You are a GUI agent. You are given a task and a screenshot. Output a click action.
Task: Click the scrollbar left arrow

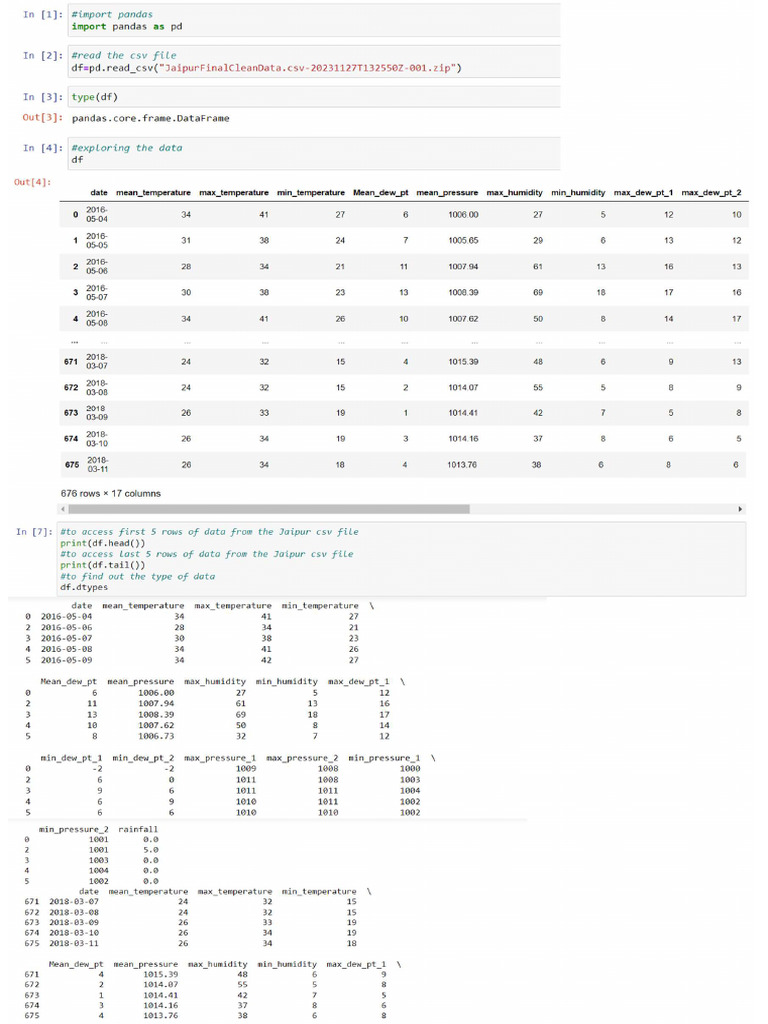click(63, 509)
